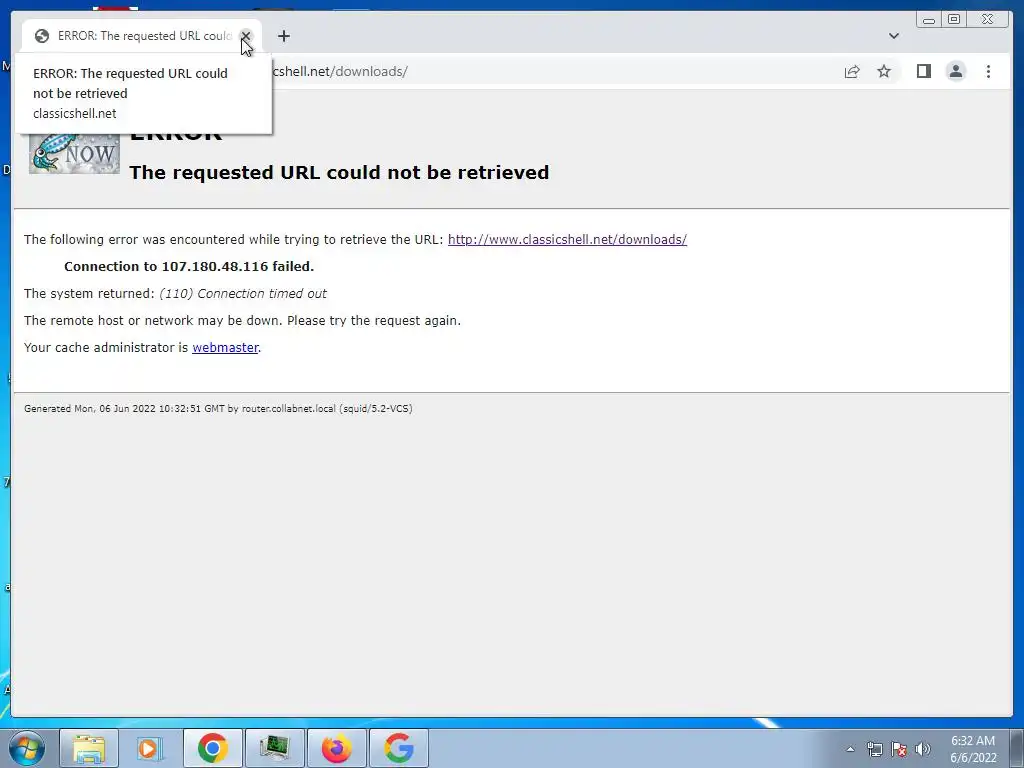The width and height of the screenshot is (1024, 768).
Task: Bookmark this page with star icon
Action: [884, 71]
